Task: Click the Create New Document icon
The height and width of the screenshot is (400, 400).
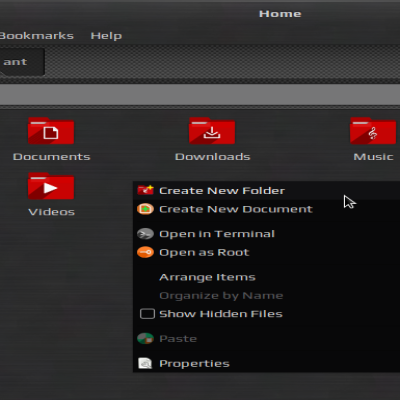Action: coord(145,209)
